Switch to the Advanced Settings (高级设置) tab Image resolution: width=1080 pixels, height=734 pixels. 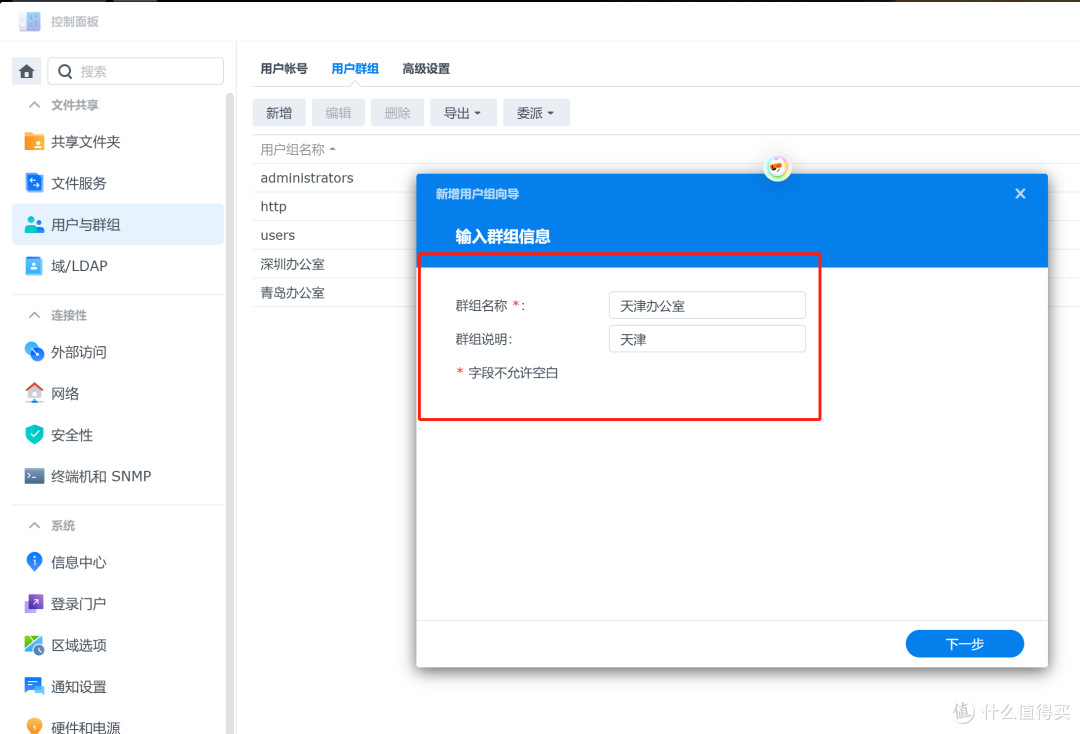coord(426,69)
